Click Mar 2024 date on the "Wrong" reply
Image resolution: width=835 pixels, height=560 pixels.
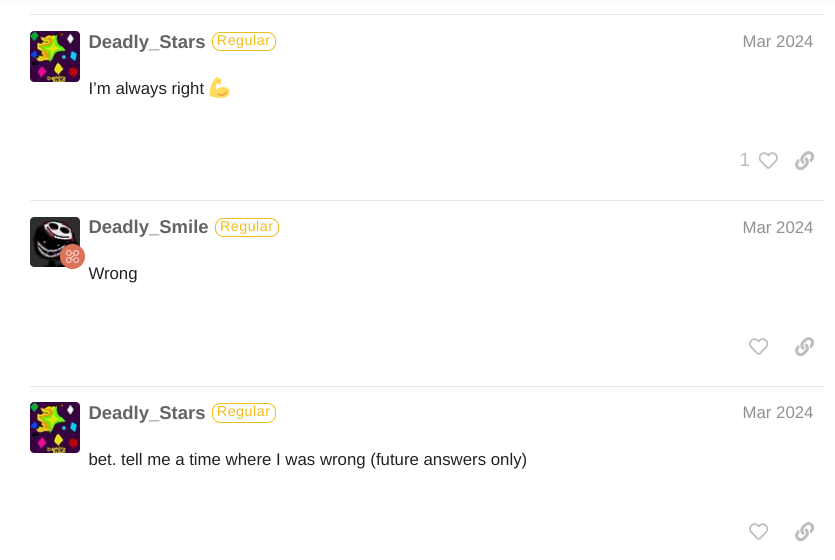[777, 228]
